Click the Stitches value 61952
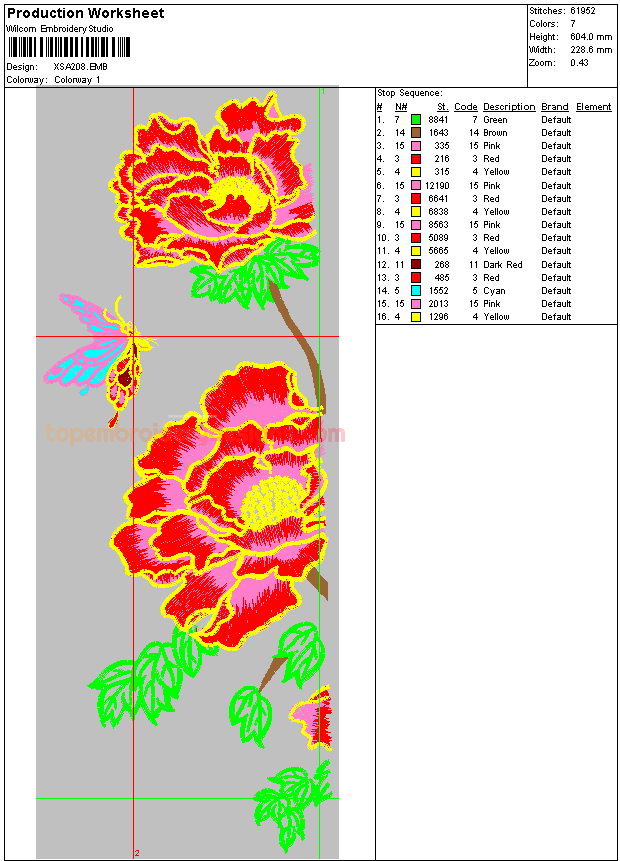This screenshot has height=861, width=620. click(x=583, y=11)
